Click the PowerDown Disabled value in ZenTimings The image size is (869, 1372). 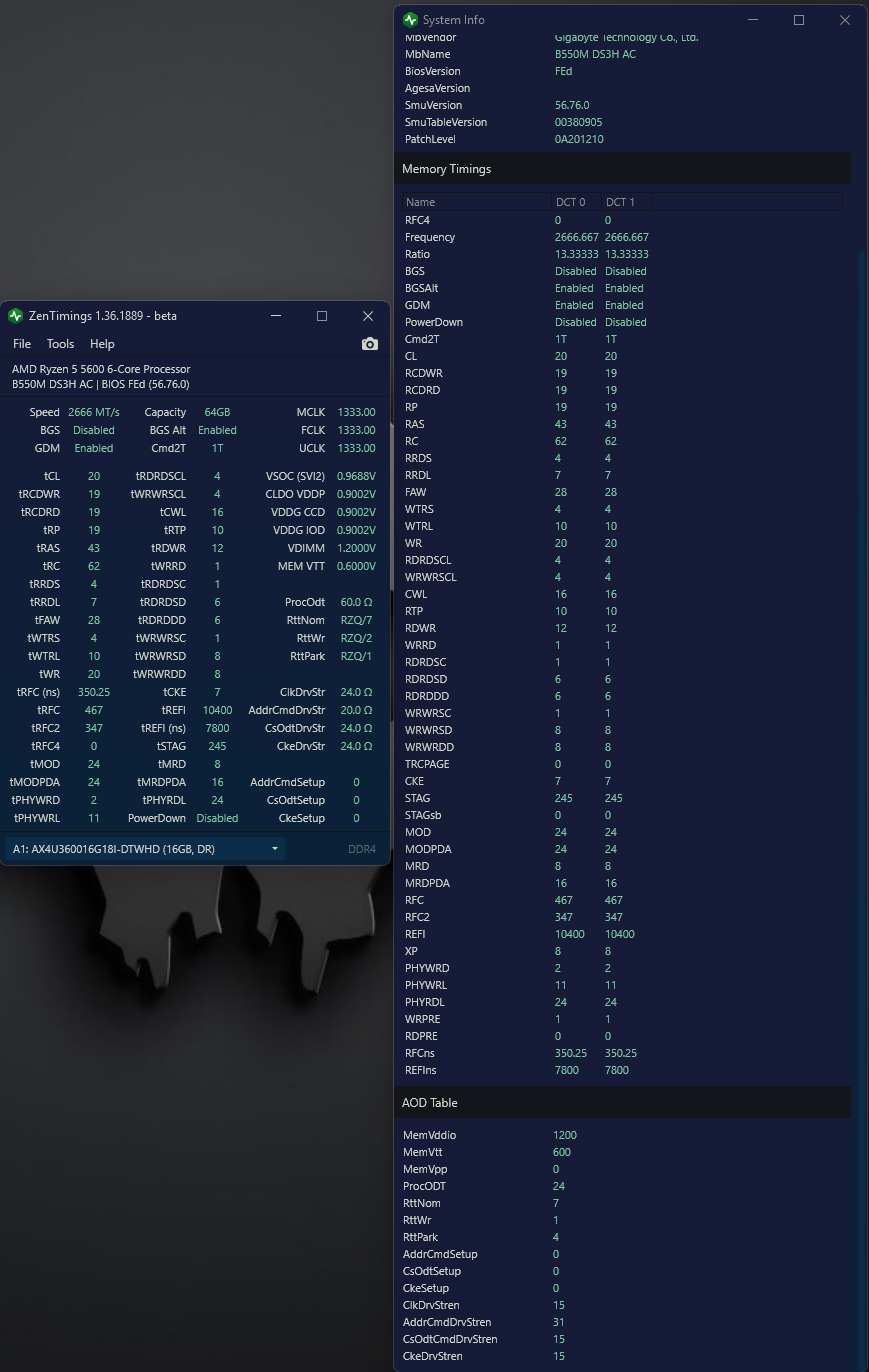[217, 818]
